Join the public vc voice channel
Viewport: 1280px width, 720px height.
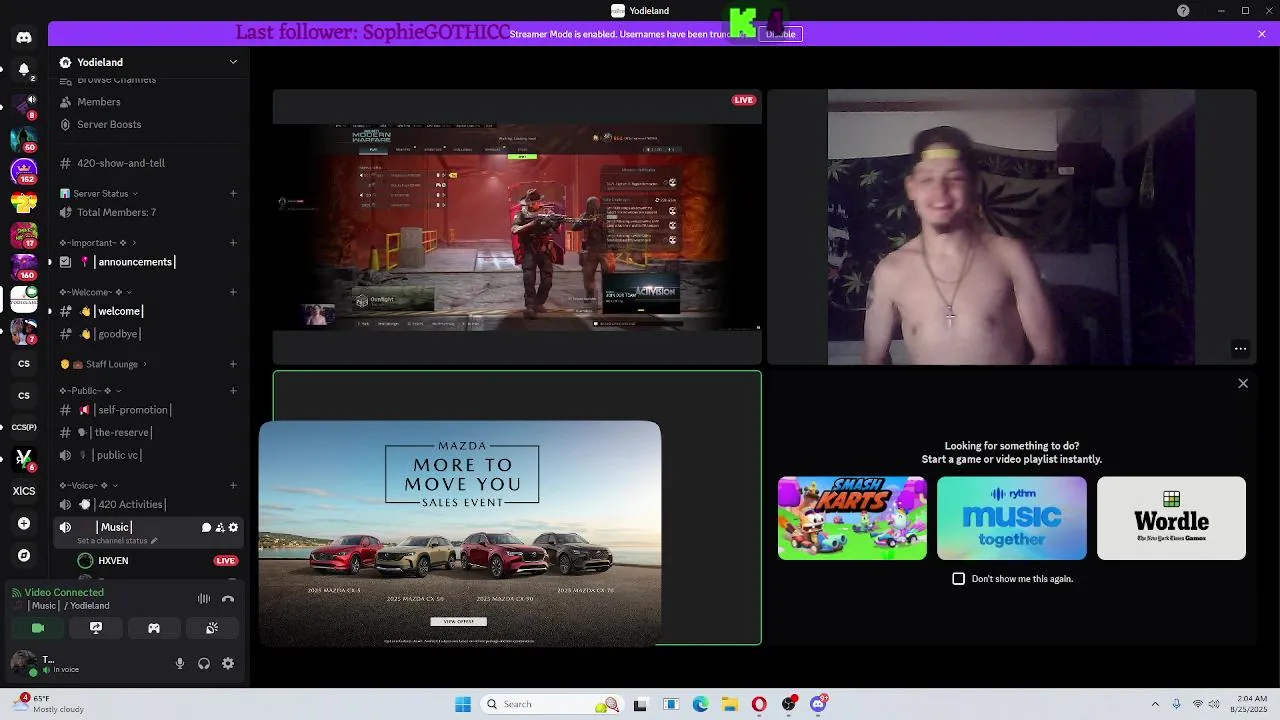point(148,455)
